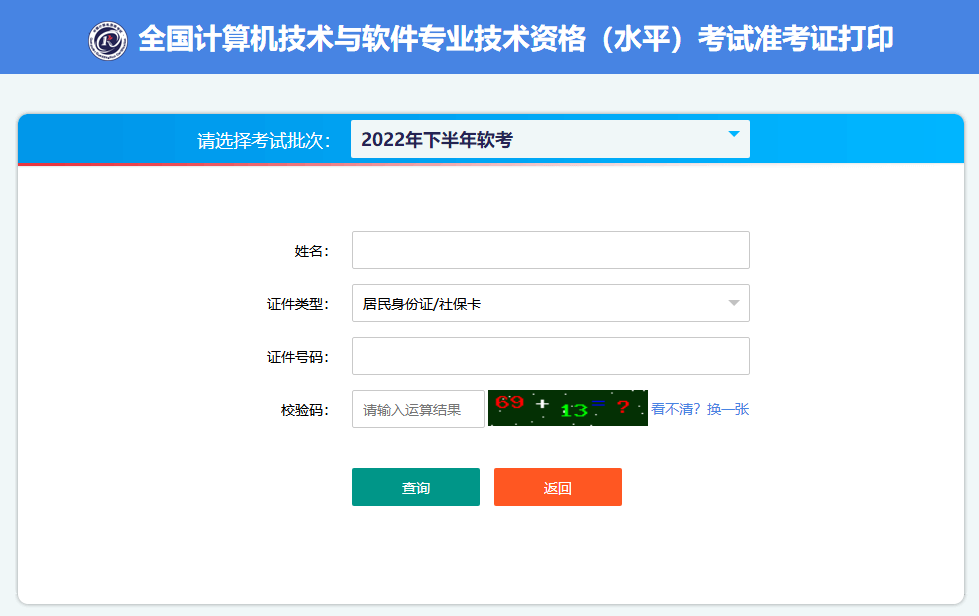Click the 请选择考试批次 label text
This screenshot has width=979, height=616.
tap(263, 140)
